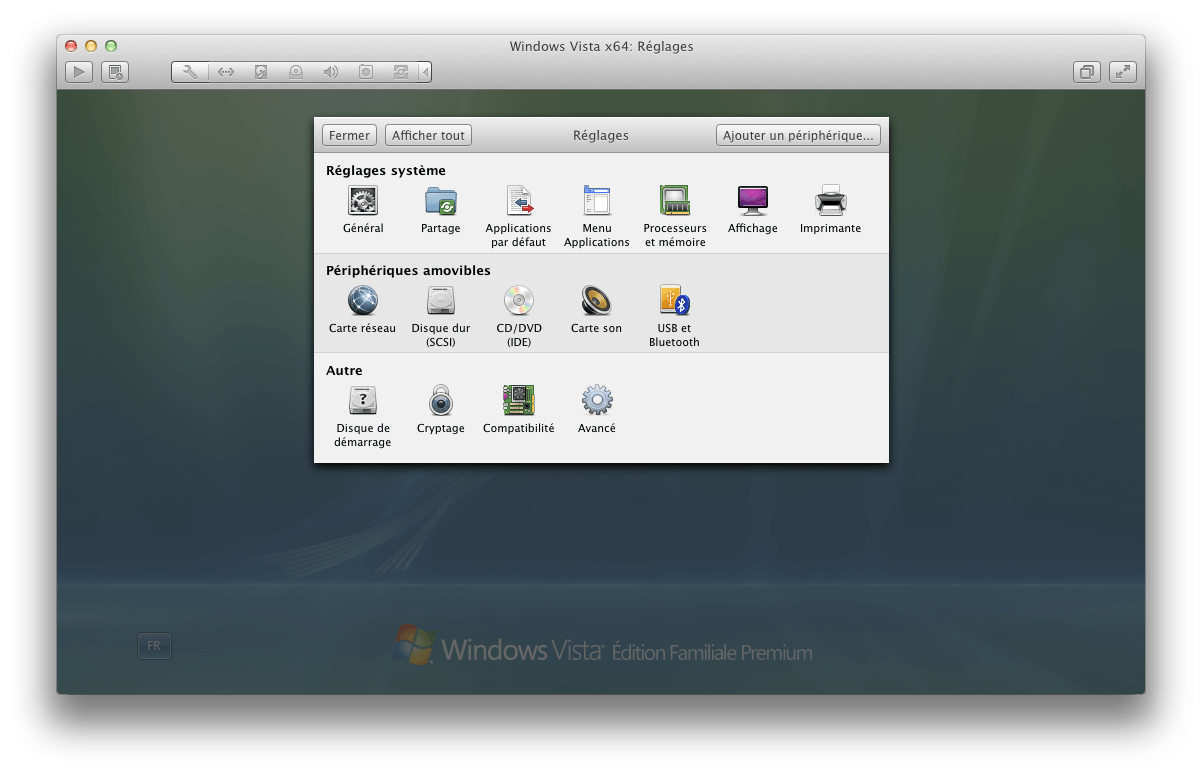Minimize the window with the yellow button
Image resolution: width=1202 pixels, height=773 pixels.
(x=91, y=46)
